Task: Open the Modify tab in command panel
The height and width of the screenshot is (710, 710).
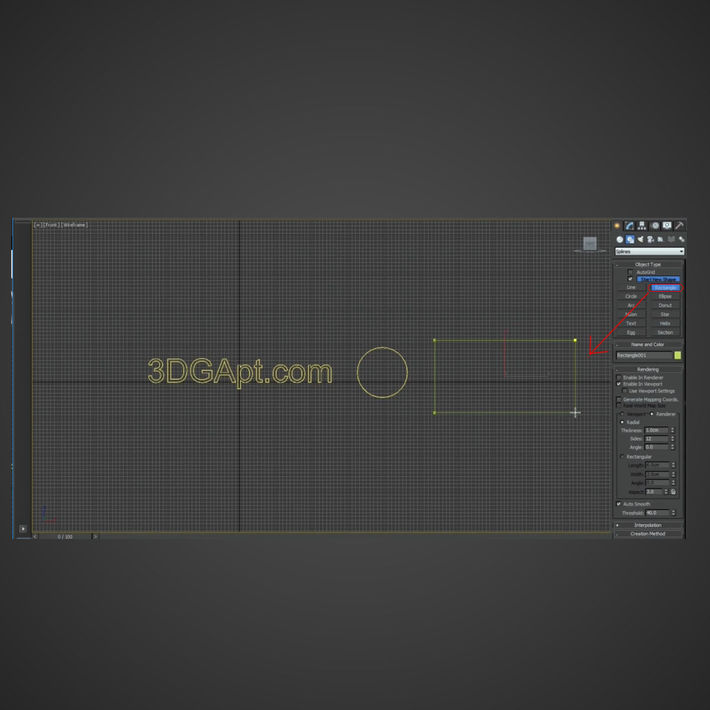Action: click(629, 225)
